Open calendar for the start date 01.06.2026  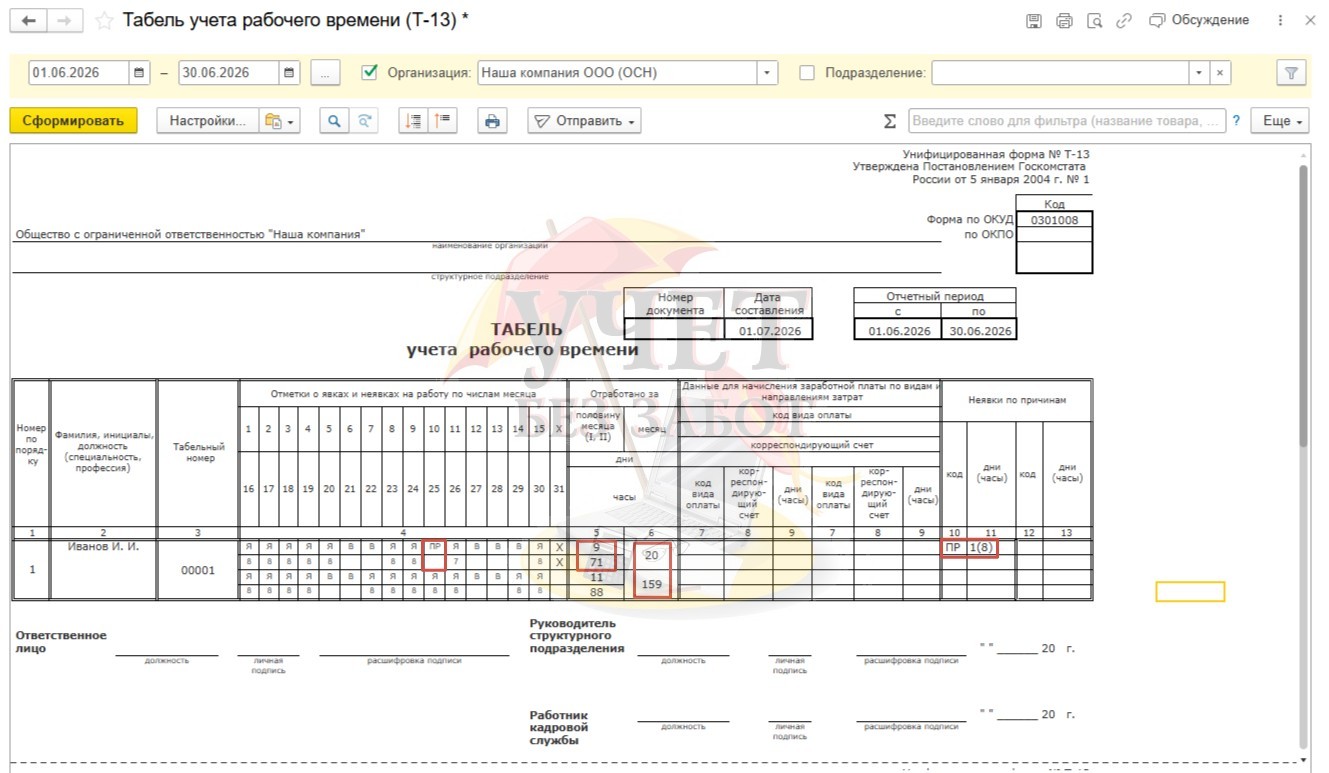point(140,72)
